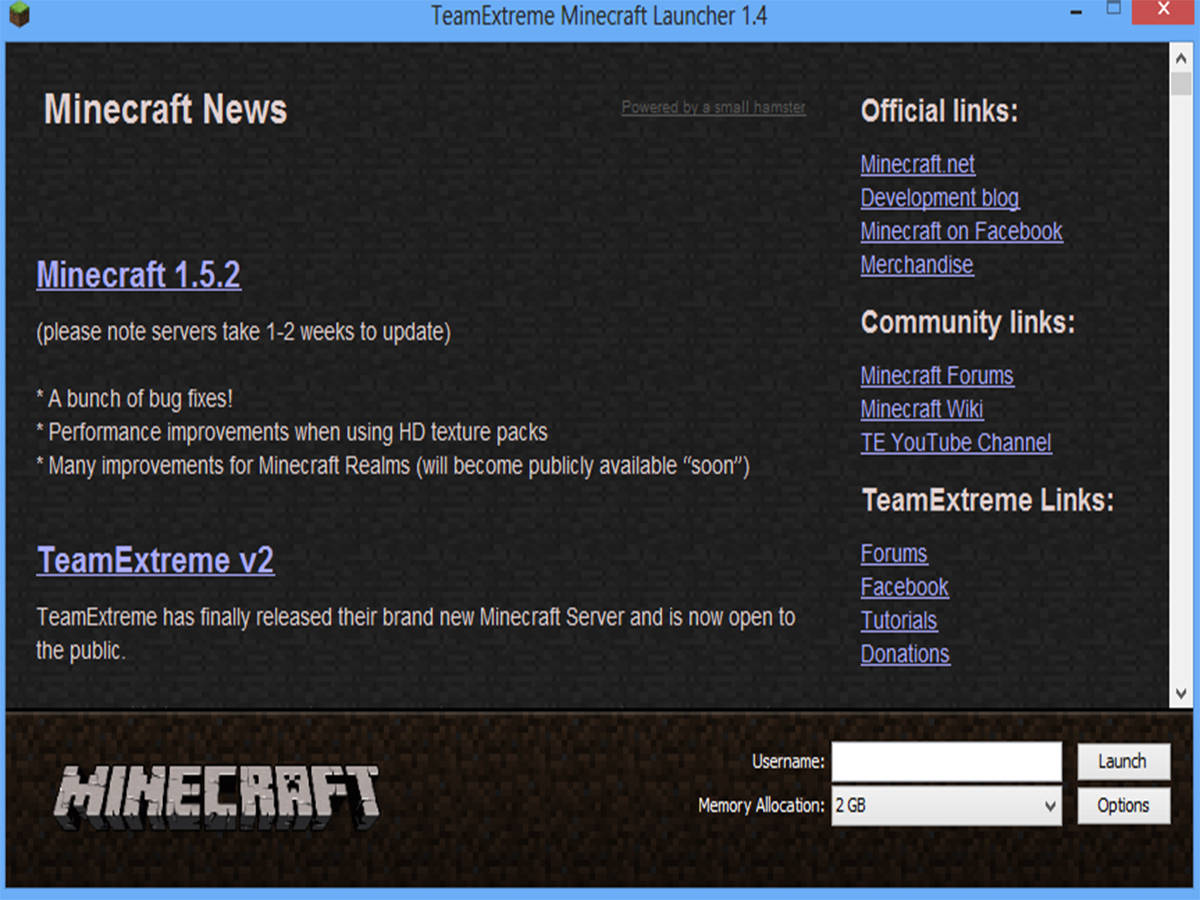Open the Development blog link

939,198
